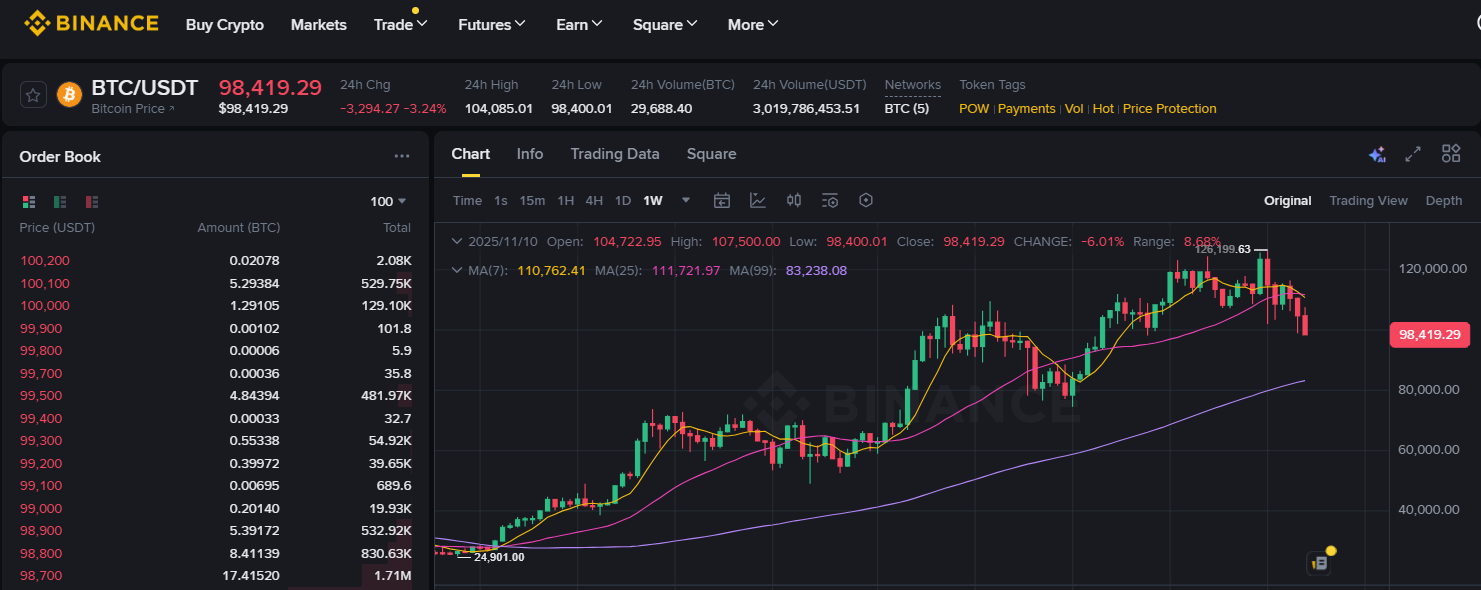The image size is (1481, 590).
Task: Open the chart settings list icon
Action: (x=830, y=200)
